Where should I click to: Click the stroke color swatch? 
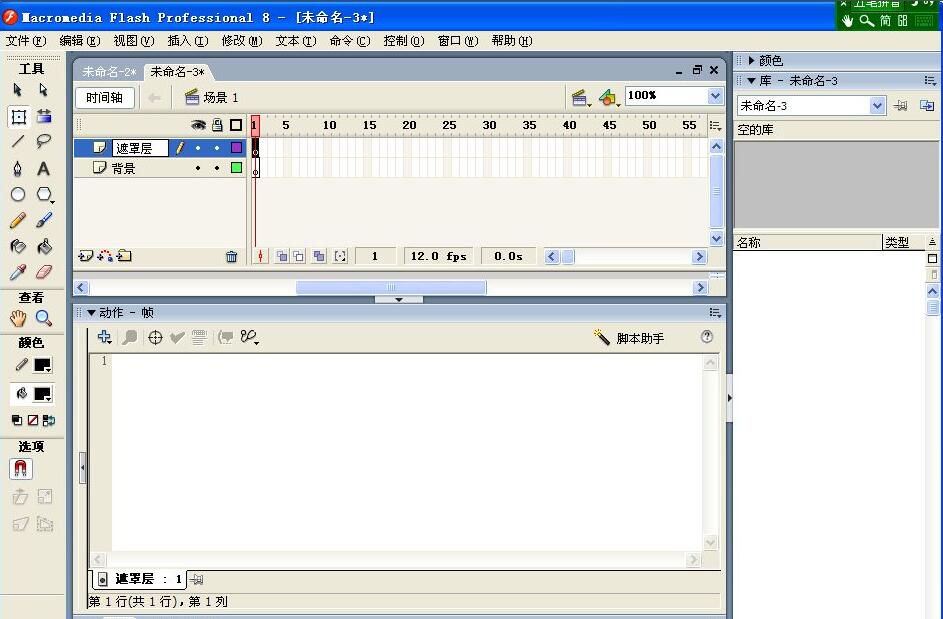click(x=42, y=365)
